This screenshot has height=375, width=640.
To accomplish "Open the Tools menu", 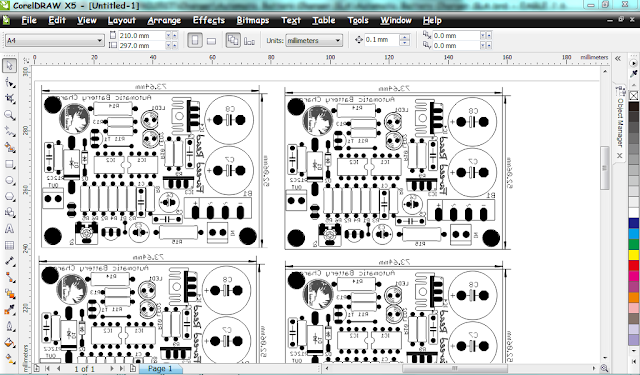I will coord(358,20).
